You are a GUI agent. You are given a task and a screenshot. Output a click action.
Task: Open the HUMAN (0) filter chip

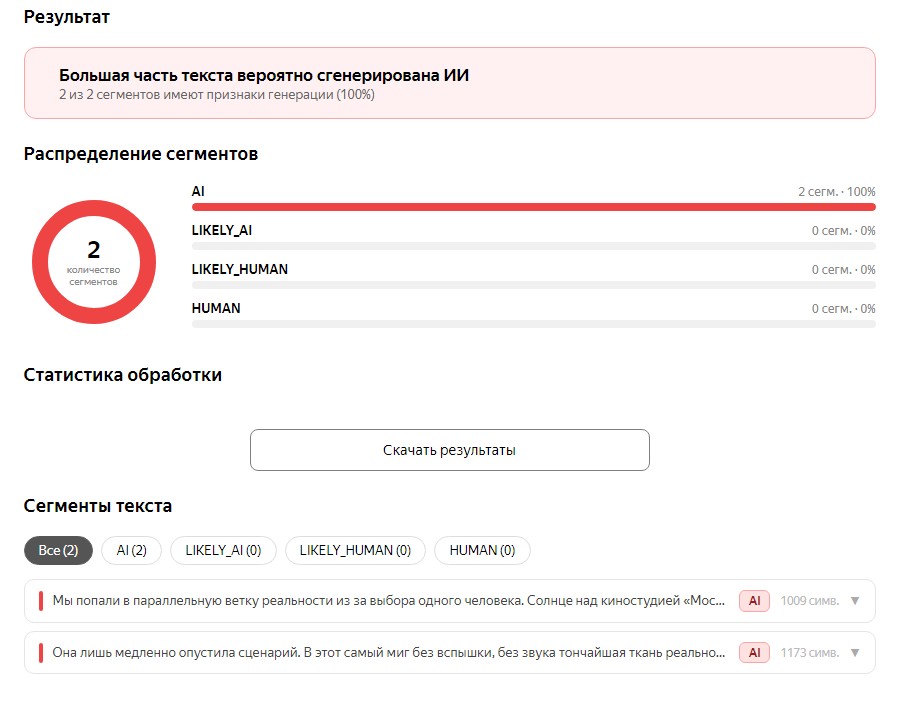click(x=482, y=550)
